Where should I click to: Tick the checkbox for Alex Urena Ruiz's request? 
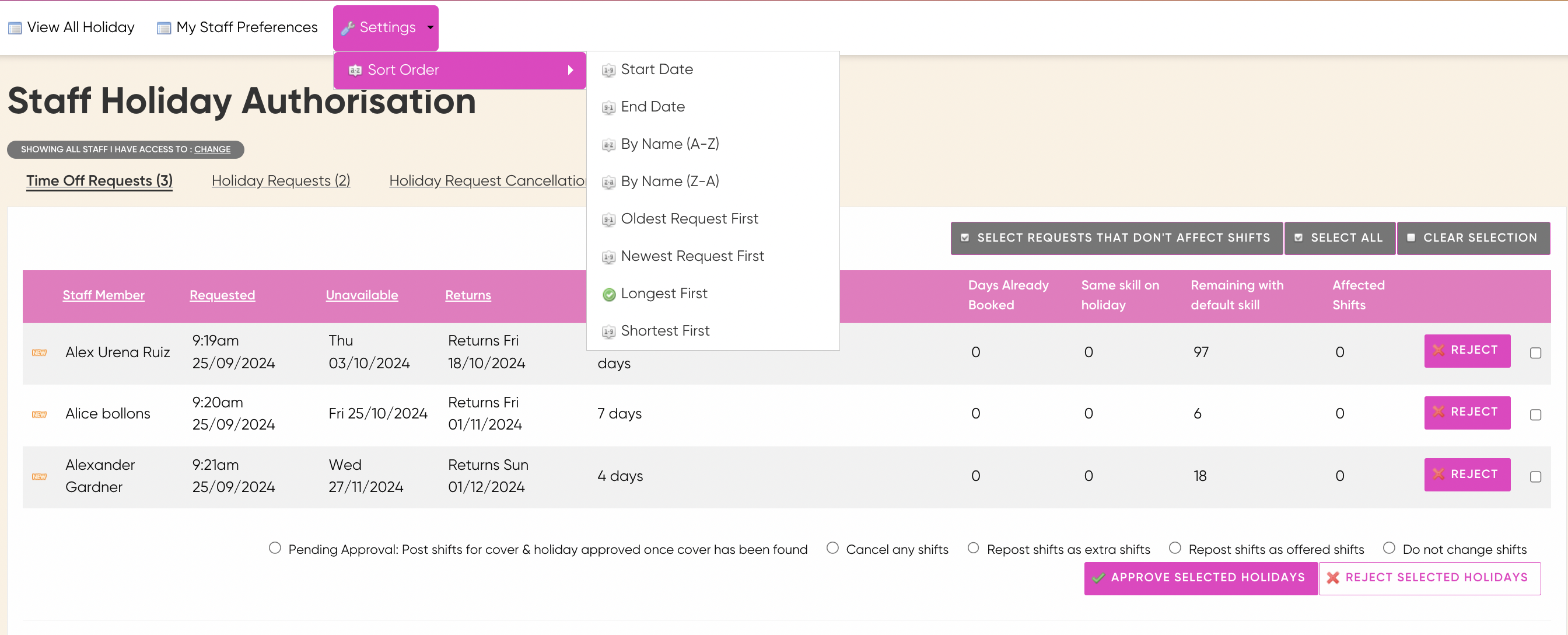pyautogui.click(x=1535, y=353)
